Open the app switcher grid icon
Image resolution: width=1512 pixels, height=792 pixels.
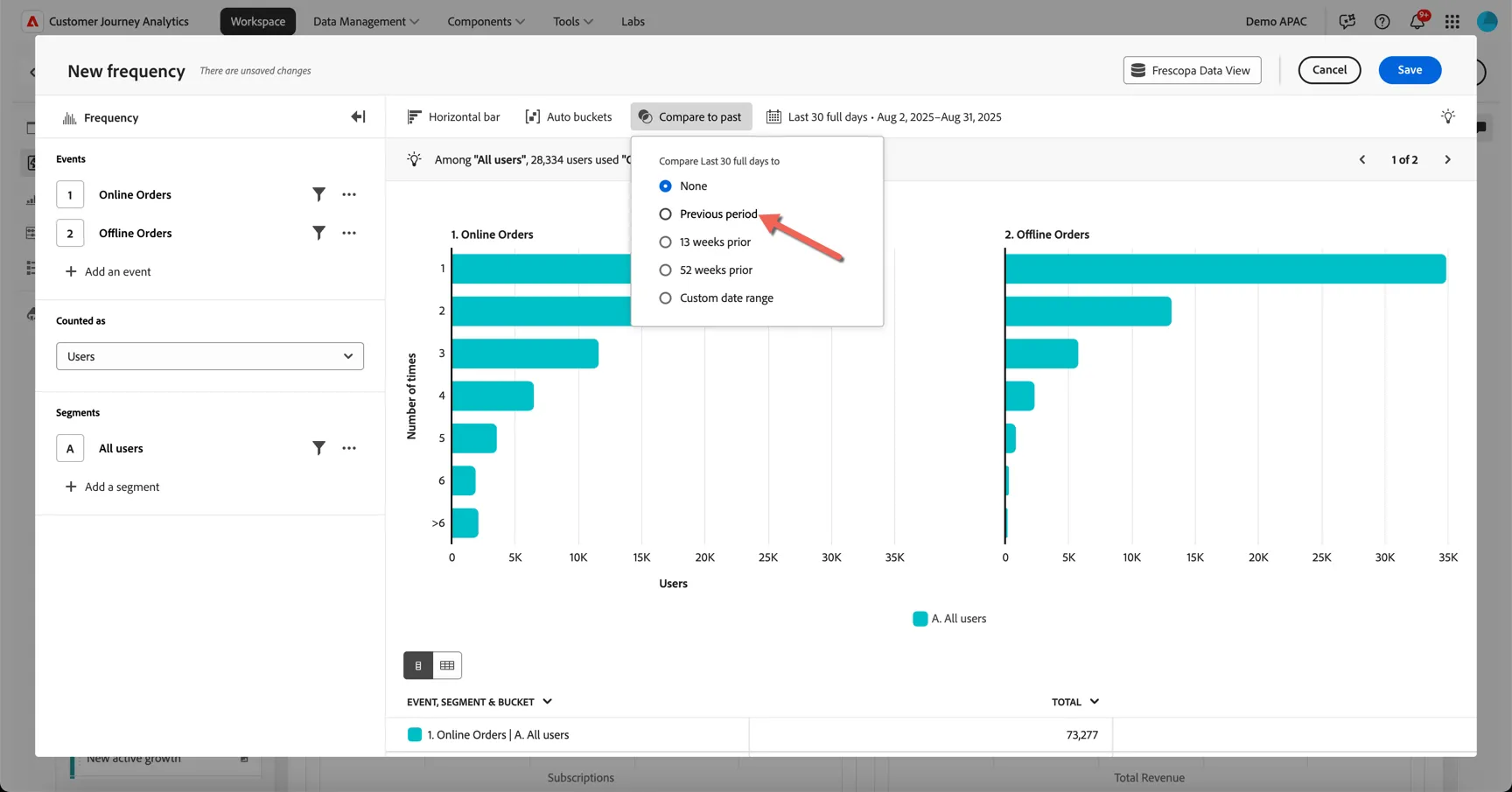1452,21
